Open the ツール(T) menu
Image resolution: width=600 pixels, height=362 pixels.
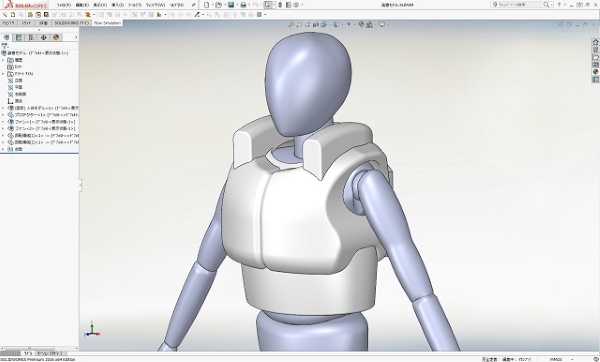(x=135, y=5)
